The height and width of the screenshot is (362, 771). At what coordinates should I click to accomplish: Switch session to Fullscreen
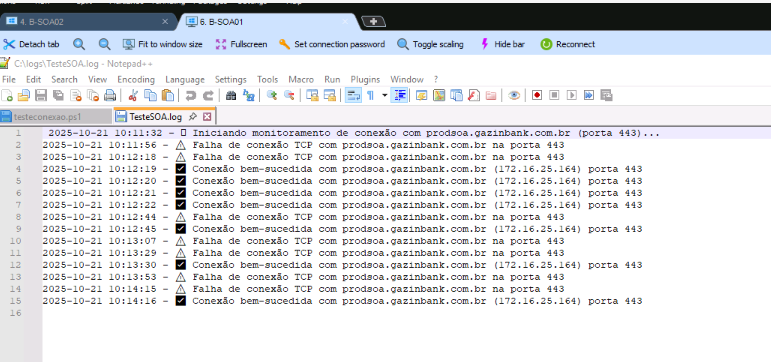pos(241,44)
